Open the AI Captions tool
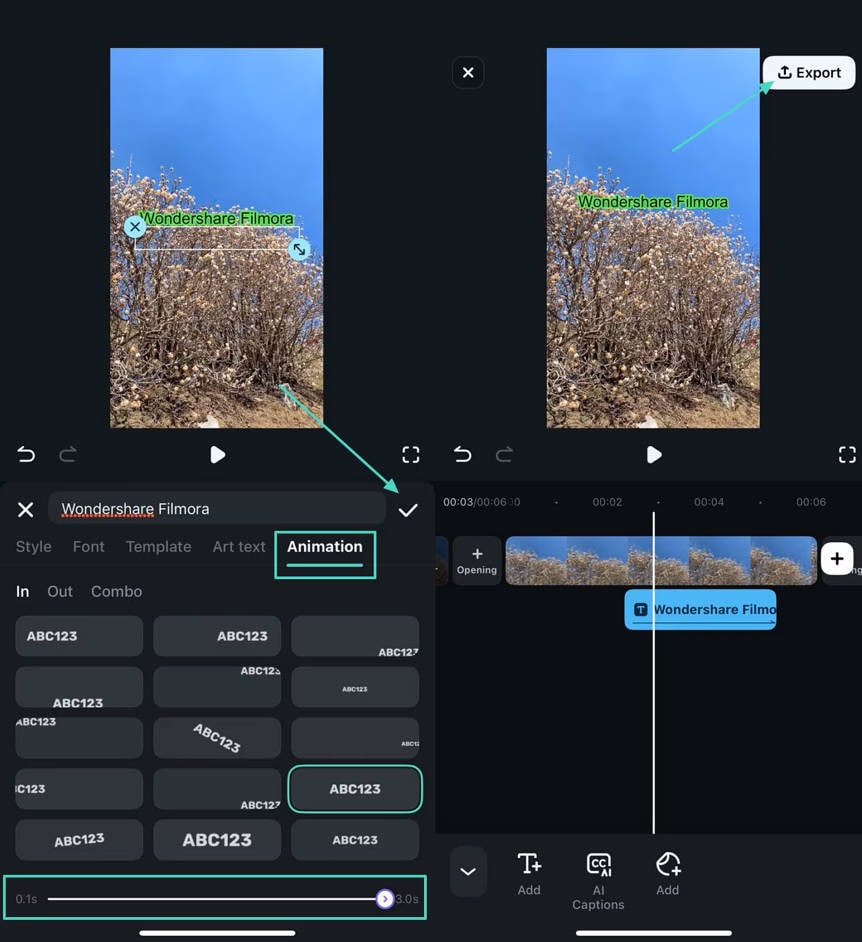Viewport: 862px width, 942px height. (598, 875)
